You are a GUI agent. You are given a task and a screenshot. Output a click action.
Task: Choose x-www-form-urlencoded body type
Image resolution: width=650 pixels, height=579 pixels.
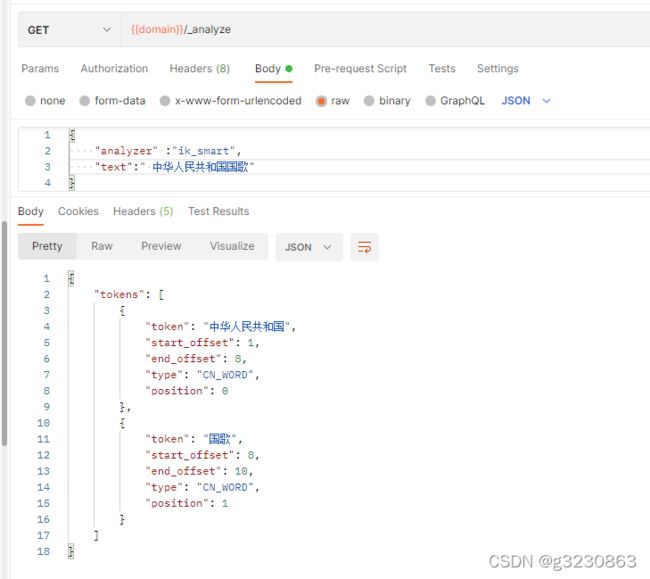point(165,101)
